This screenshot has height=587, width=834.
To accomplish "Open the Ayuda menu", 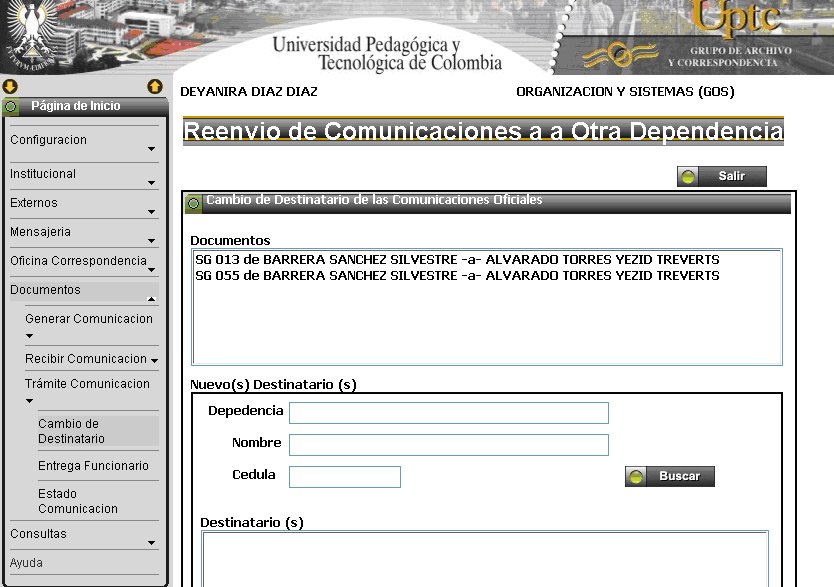I will (x=26, y=563).
